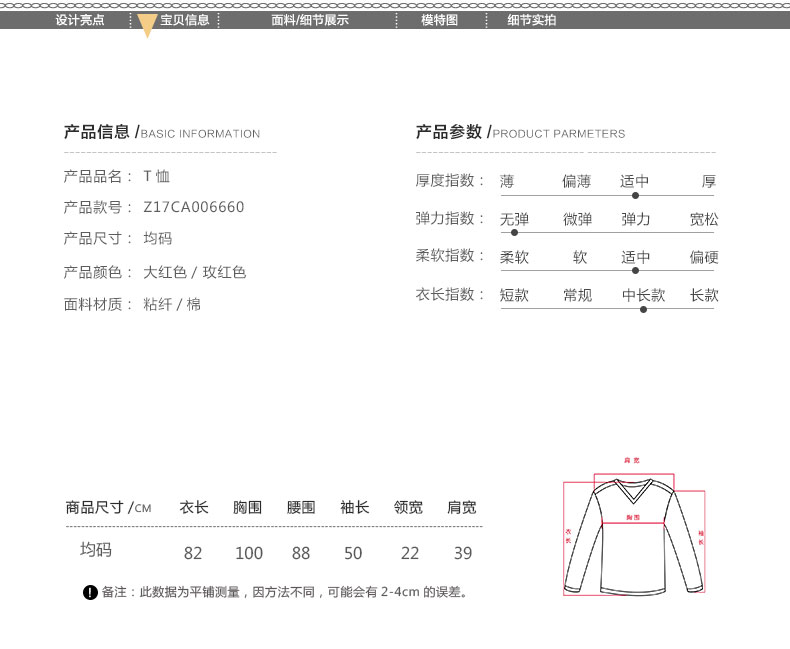The width and height of the screenshot is (790, 649).
Task: Click the product code Z17CA006660
Action: coord(194,207)
